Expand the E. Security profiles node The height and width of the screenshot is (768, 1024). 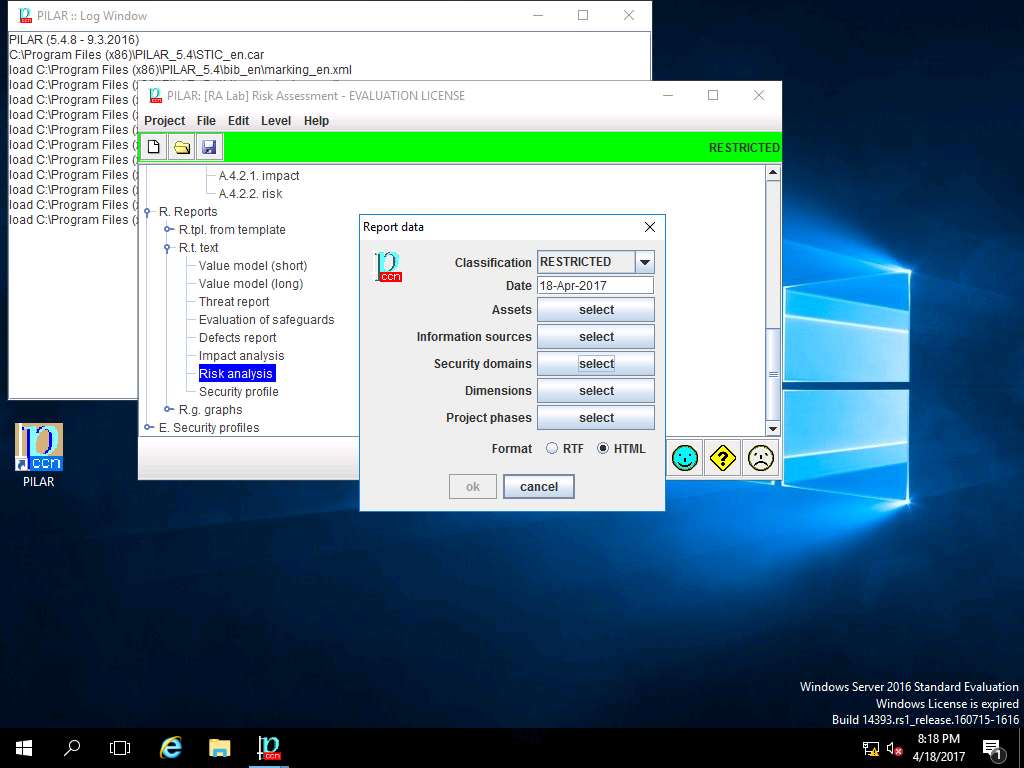coord(149,427)
